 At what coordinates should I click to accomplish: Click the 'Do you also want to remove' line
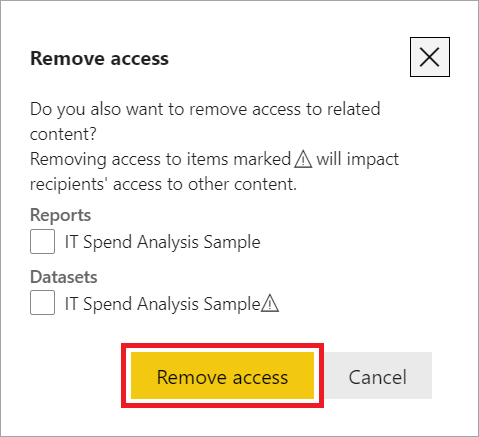(205, 109)
